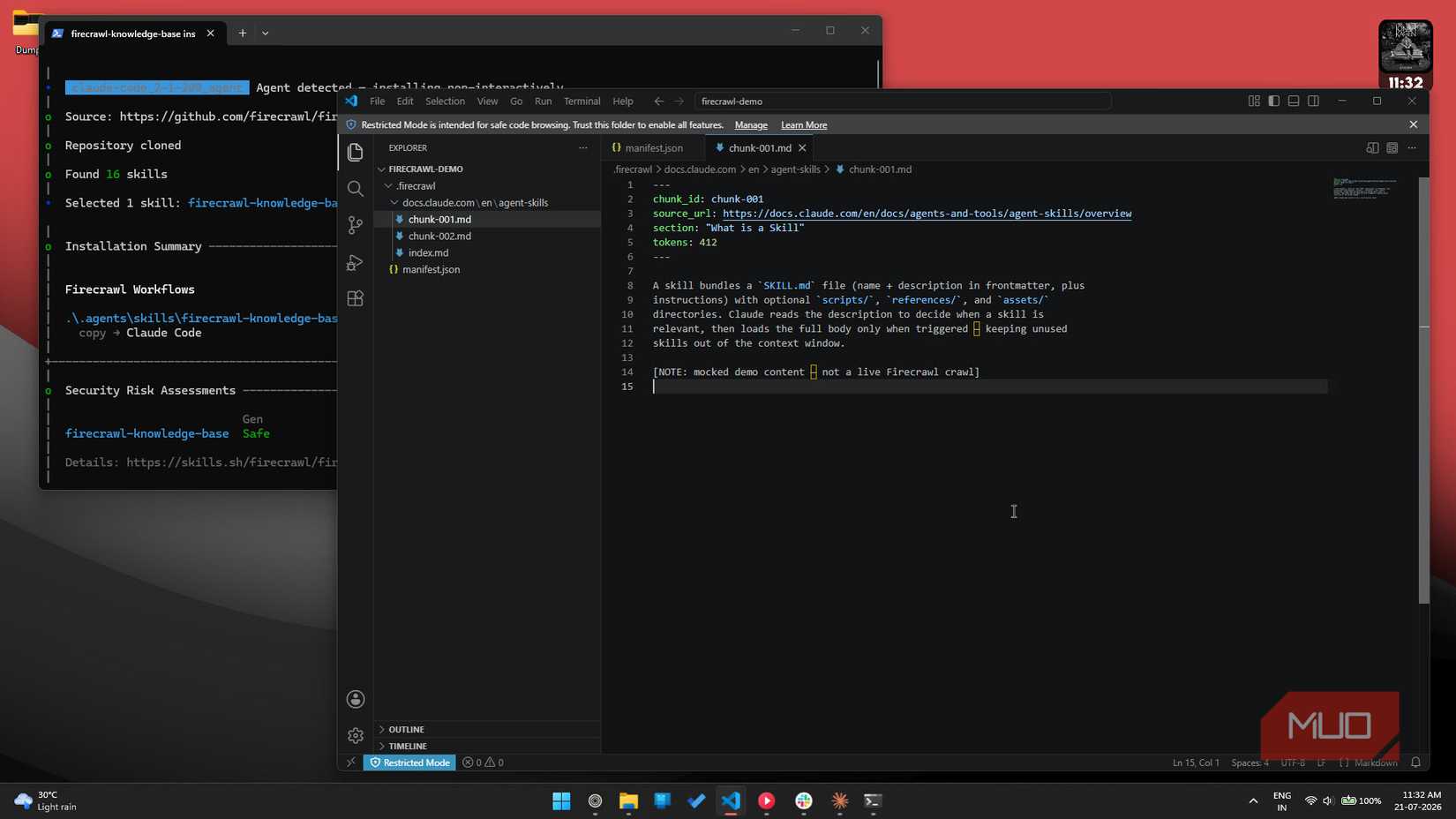
Task: Open the Search view in VS Code
Action: click(x=356, y=189)
